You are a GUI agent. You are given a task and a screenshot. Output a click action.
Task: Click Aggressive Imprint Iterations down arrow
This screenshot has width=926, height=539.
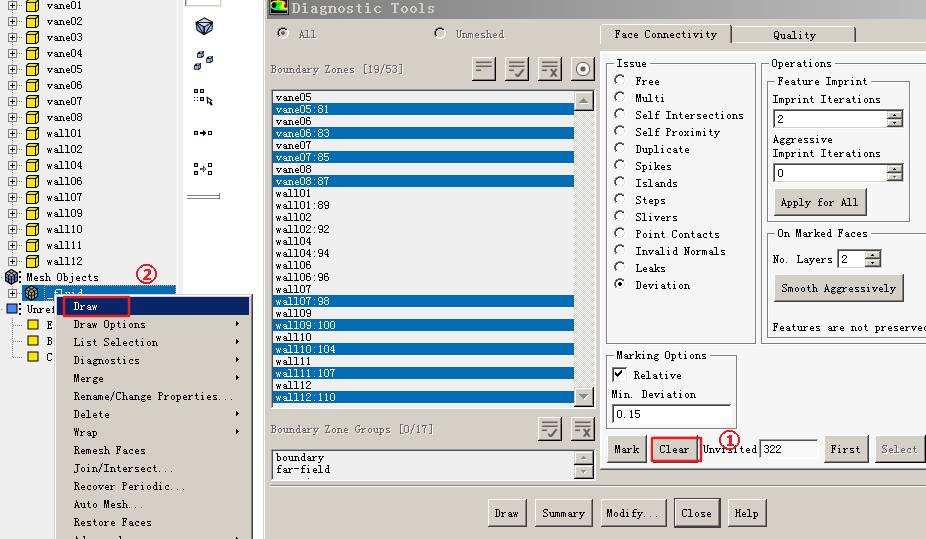pyautogui.click(x=895, y=177)
